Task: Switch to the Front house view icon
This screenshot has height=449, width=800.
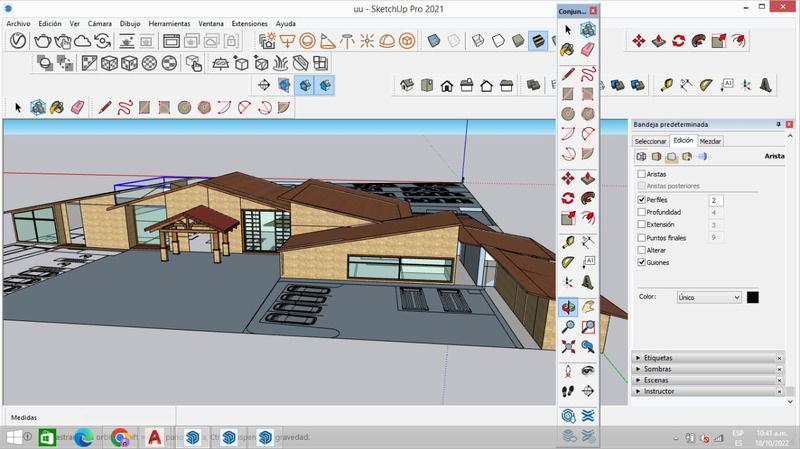Action: click(x=447, y=85)
